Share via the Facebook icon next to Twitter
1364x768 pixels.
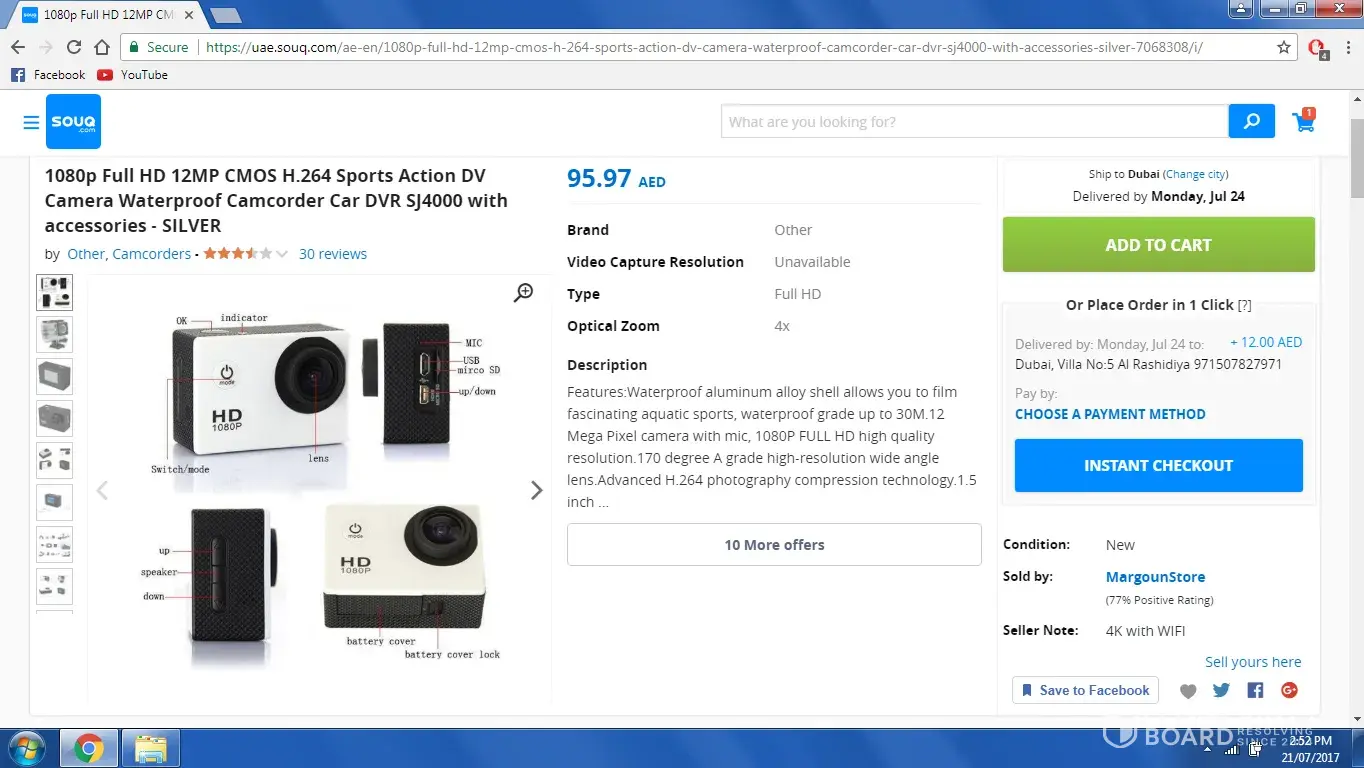1255,690
